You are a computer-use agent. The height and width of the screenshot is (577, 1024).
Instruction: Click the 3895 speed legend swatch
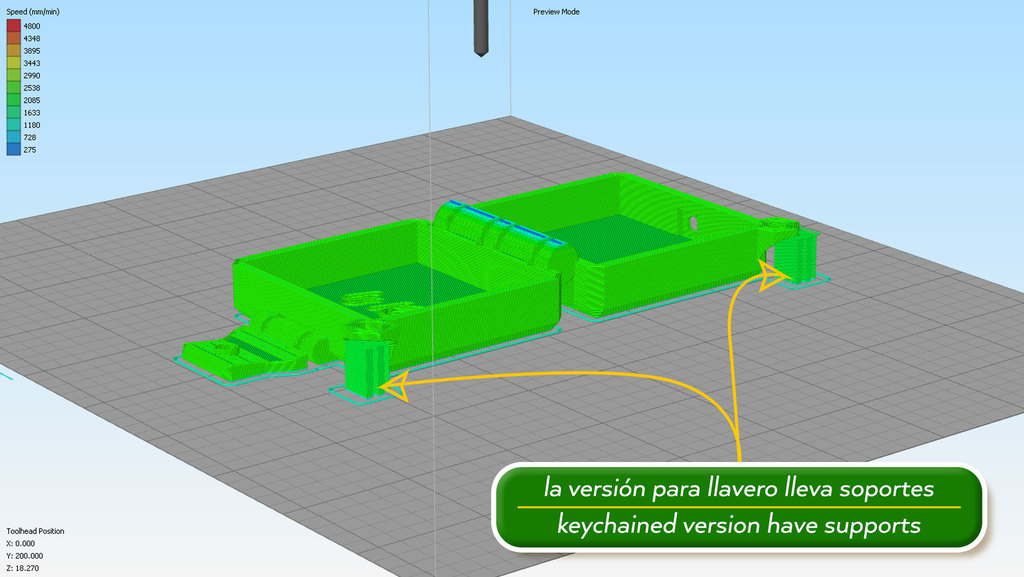point(14,50)
